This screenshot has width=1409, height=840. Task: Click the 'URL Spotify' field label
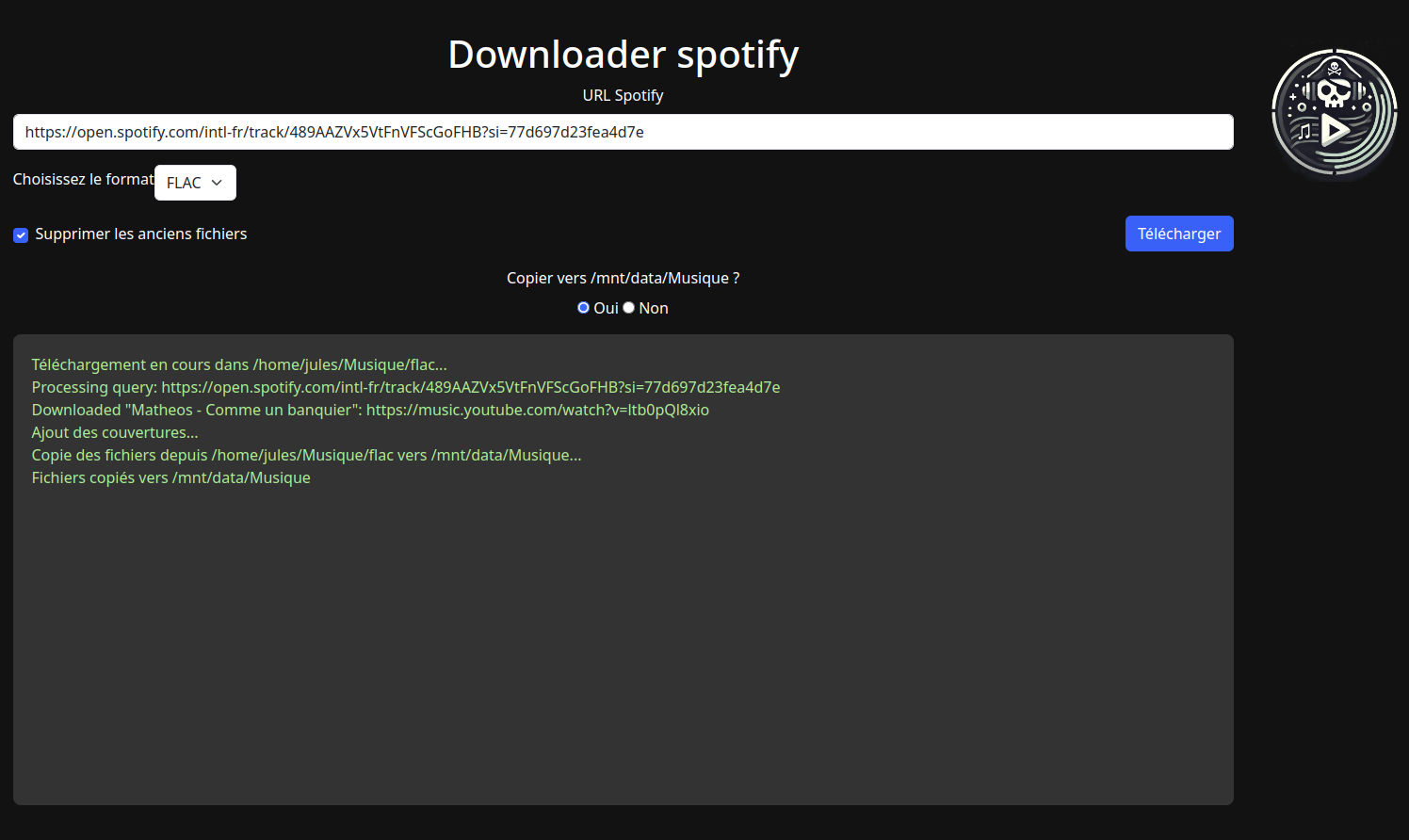(x=623, y=95)
